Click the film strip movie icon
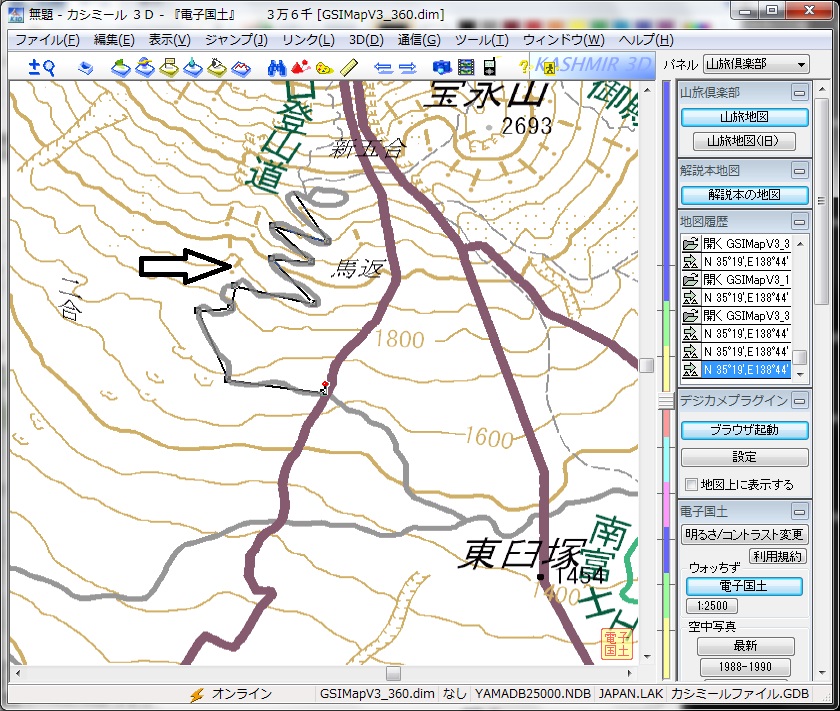This screenshot has height=711, width=840. coord(466,68)
